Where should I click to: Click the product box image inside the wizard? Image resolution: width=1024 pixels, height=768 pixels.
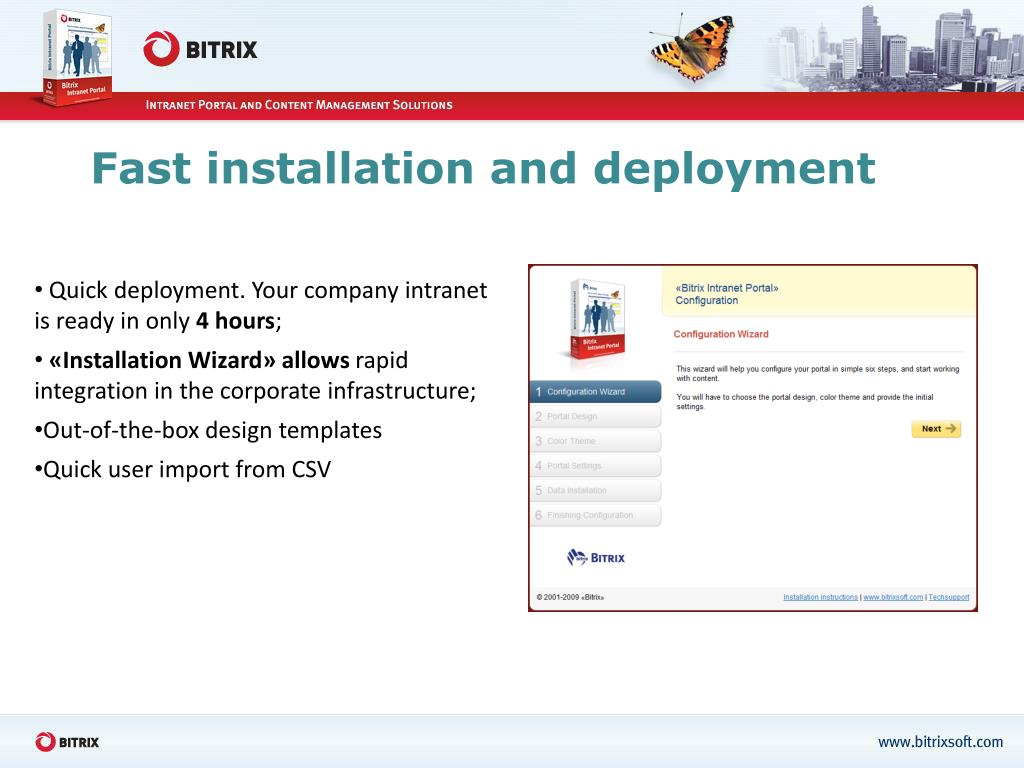[x=596, y=320]
